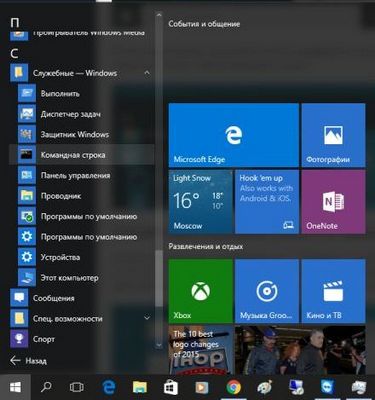375x400 pixels.
Task: Open OneNote tile
Action: click(333, 202)
